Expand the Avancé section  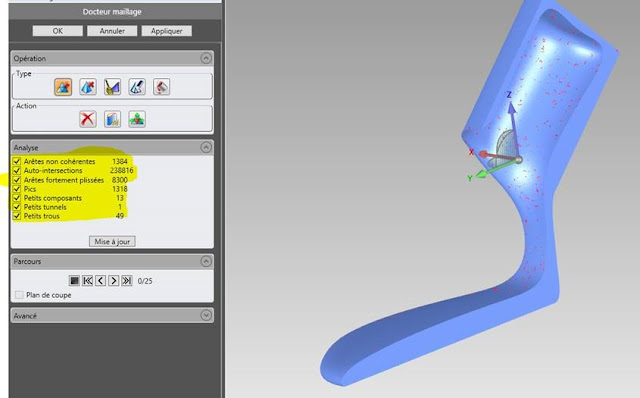[206, 315]
